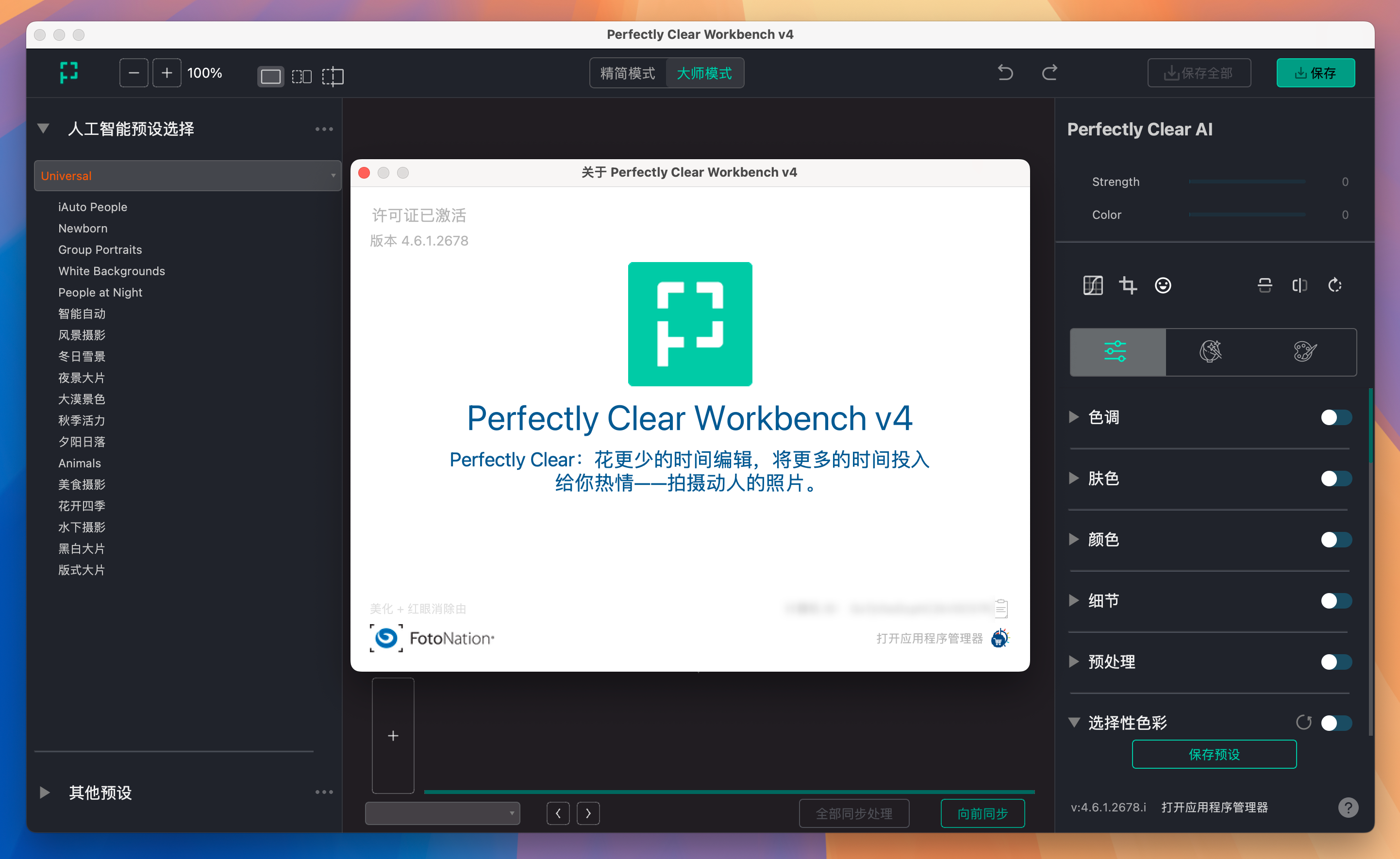Open the face detection smiley tool
The width and height of the screenshot is (1400, 859).
click(x=1163, y=285)
